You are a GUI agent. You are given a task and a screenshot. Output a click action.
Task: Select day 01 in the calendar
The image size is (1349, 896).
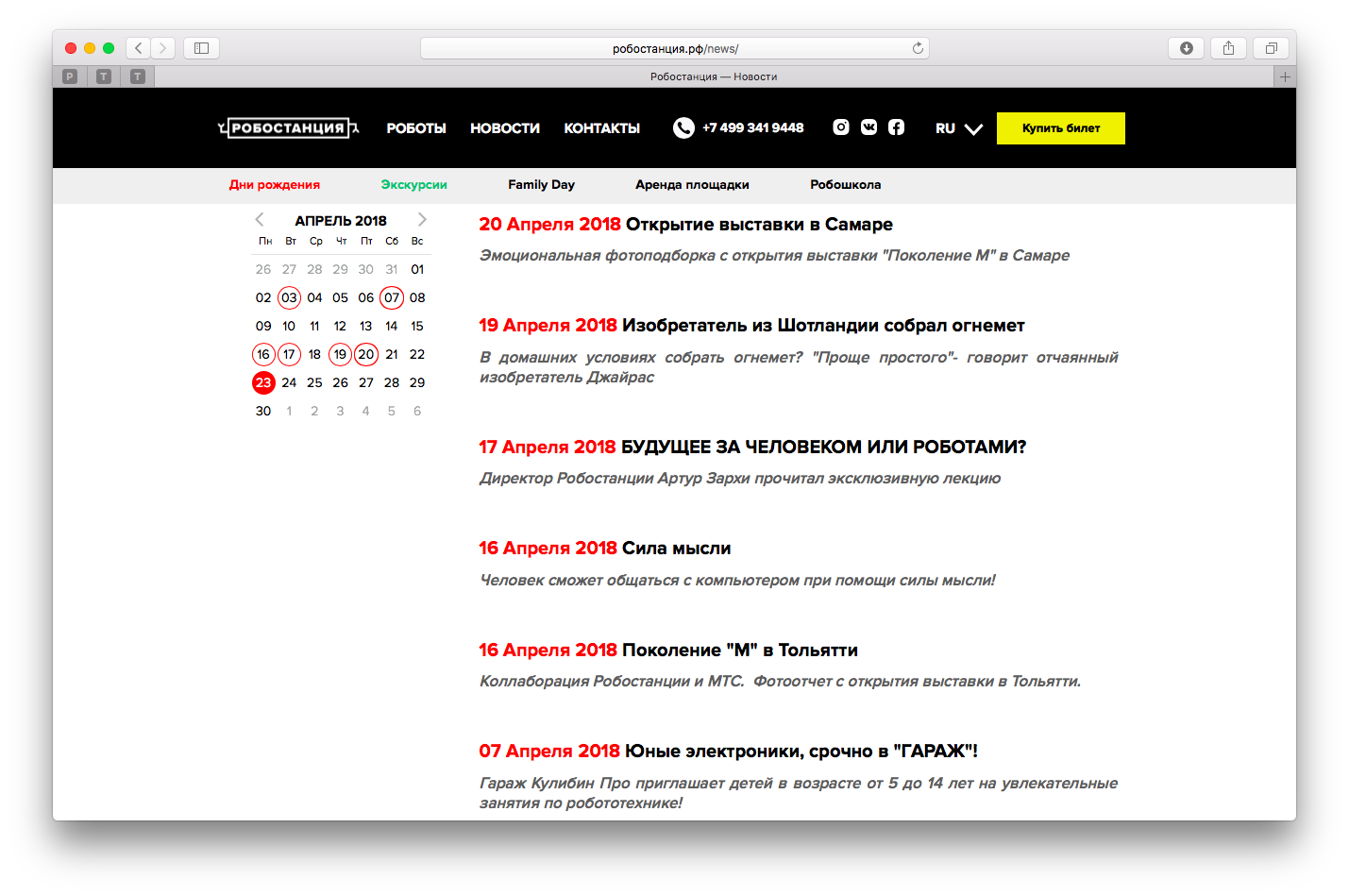pos(417,269)
